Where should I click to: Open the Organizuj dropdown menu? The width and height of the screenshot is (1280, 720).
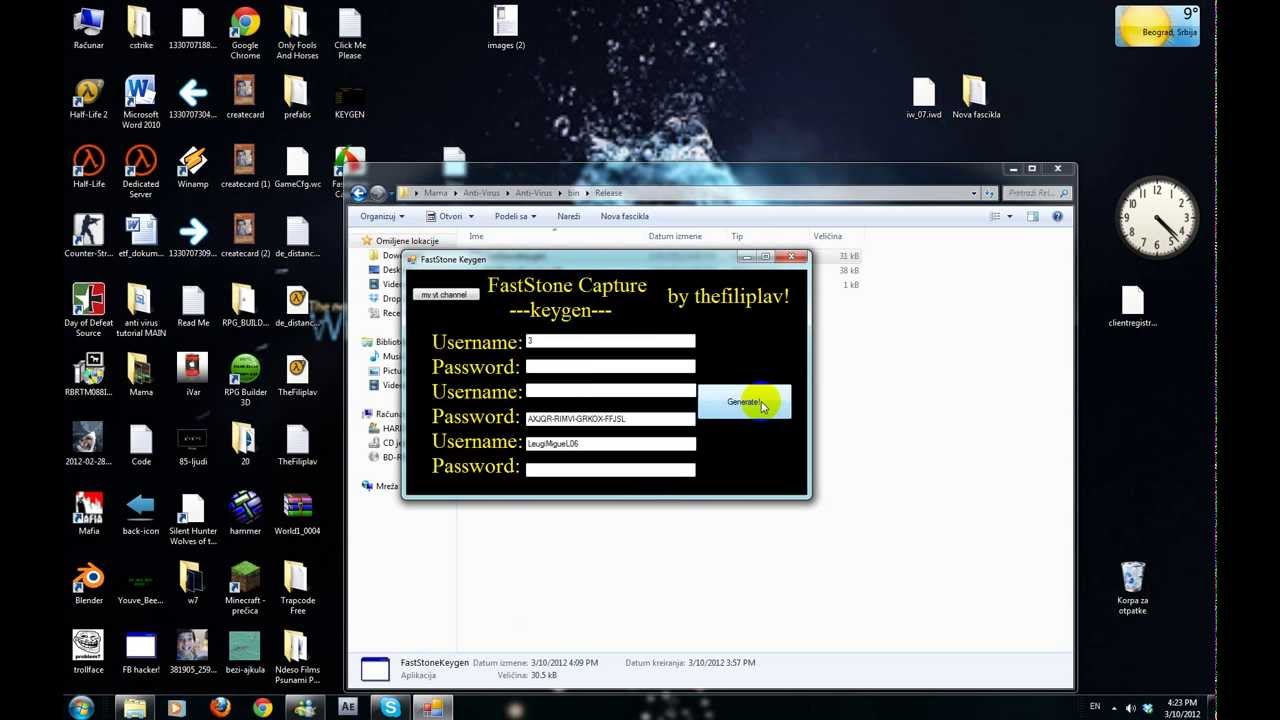(382, 216)
